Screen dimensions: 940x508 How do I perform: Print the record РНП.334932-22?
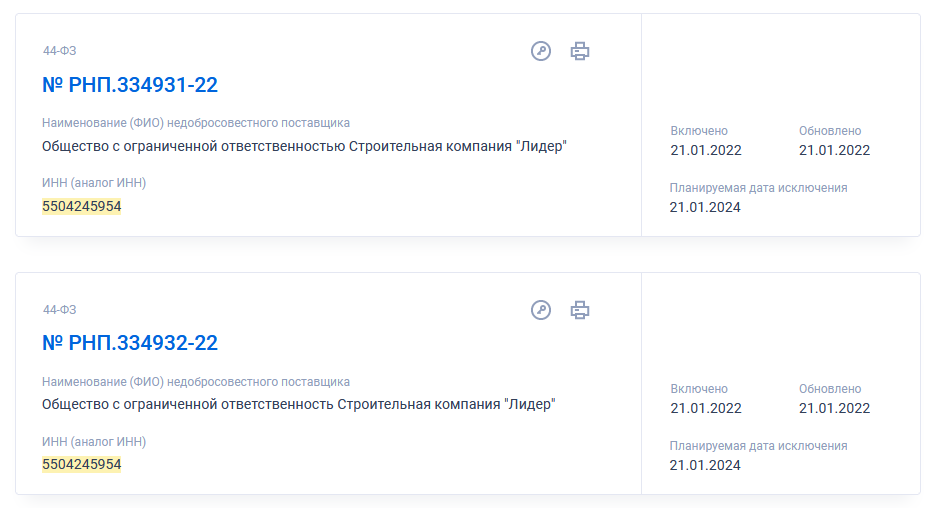[x=580, y=310]
